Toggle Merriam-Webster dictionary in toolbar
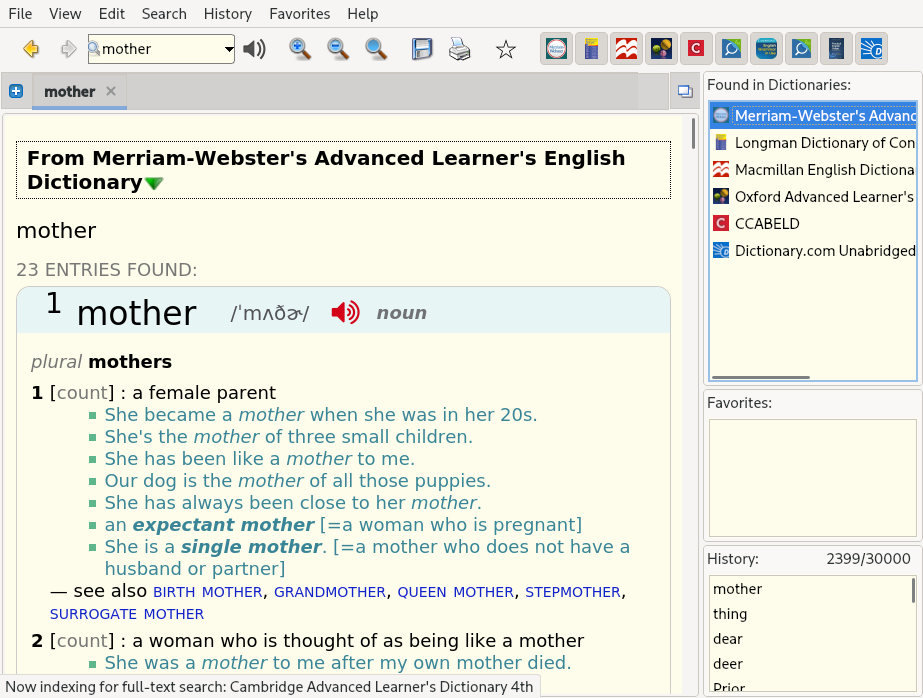The width and height of the screenshot is (923, 698). coord(556,49)
